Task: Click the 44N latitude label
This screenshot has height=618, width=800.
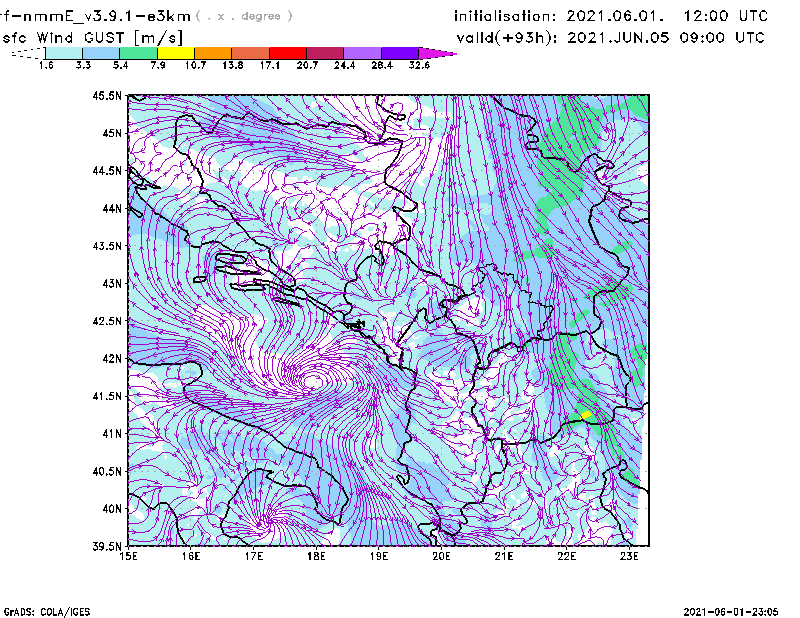Action: tap(112, 208)
